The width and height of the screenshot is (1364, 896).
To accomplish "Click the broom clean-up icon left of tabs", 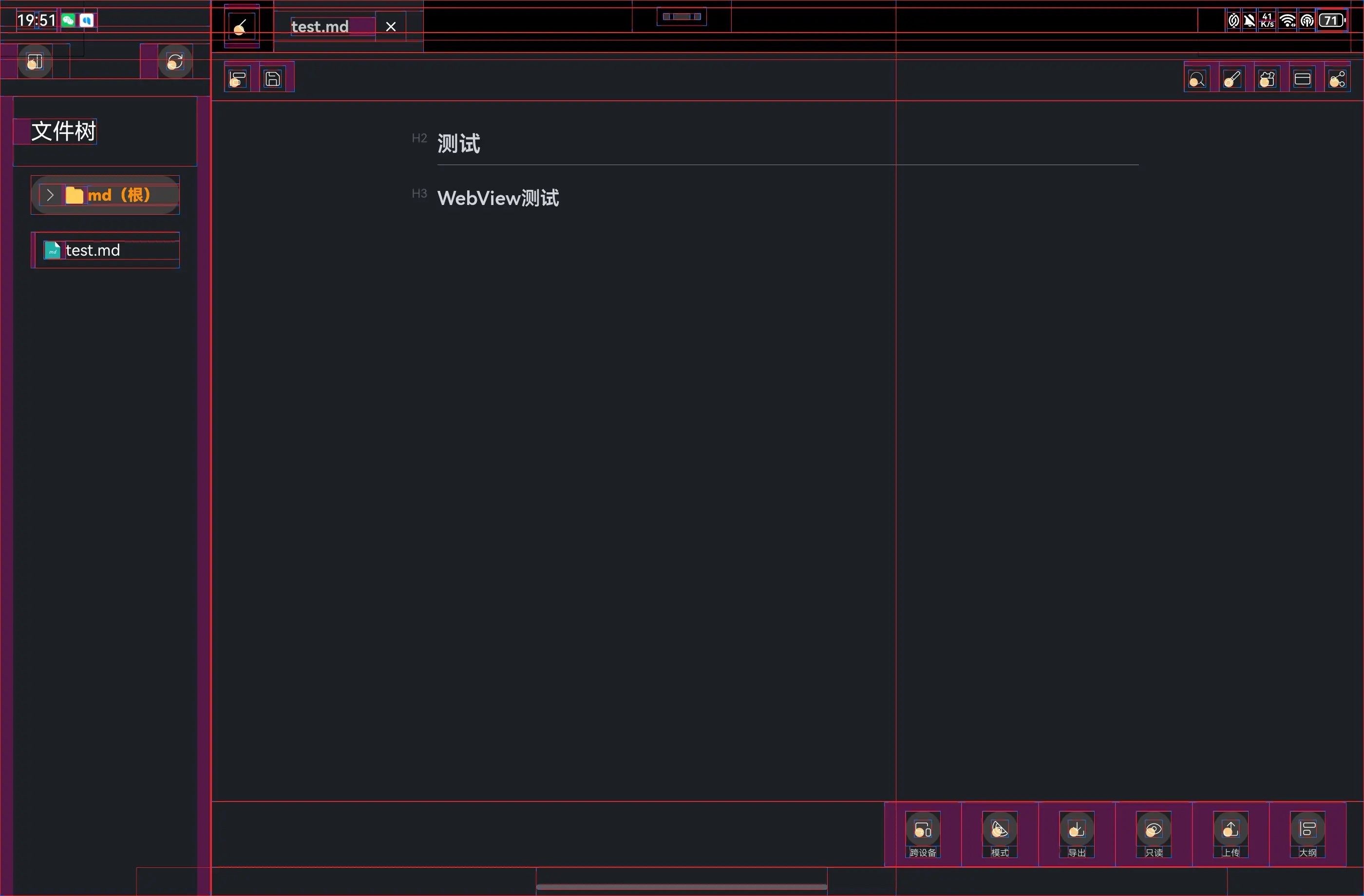I will click(x=241, y=26).
